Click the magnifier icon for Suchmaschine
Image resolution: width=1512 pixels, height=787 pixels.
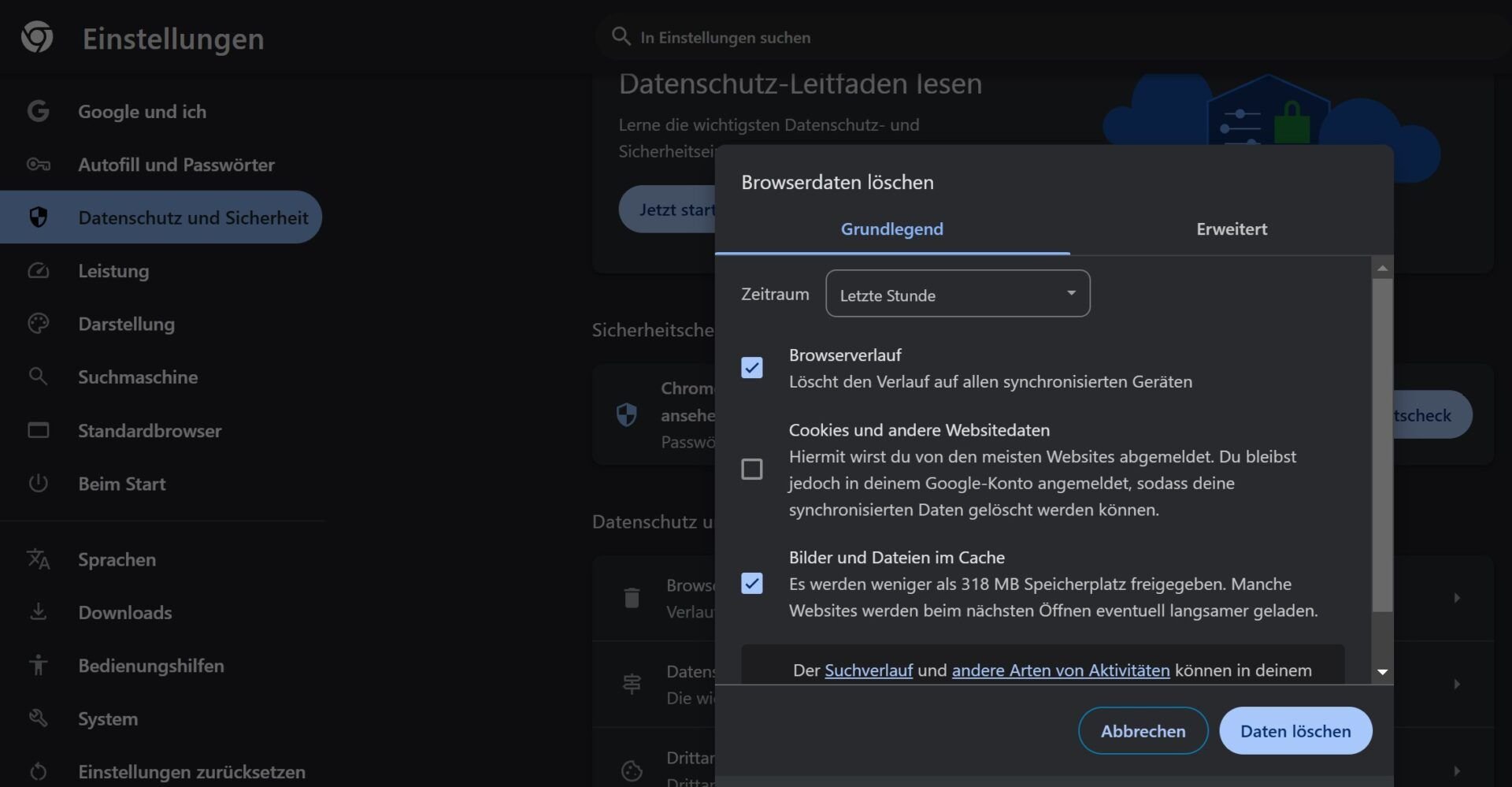(x=38, y=376)
